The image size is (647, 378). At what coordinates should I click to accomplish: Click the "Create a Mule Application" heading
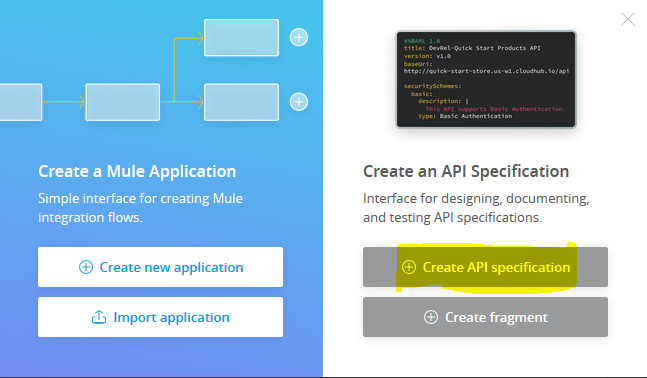[137, 171]
